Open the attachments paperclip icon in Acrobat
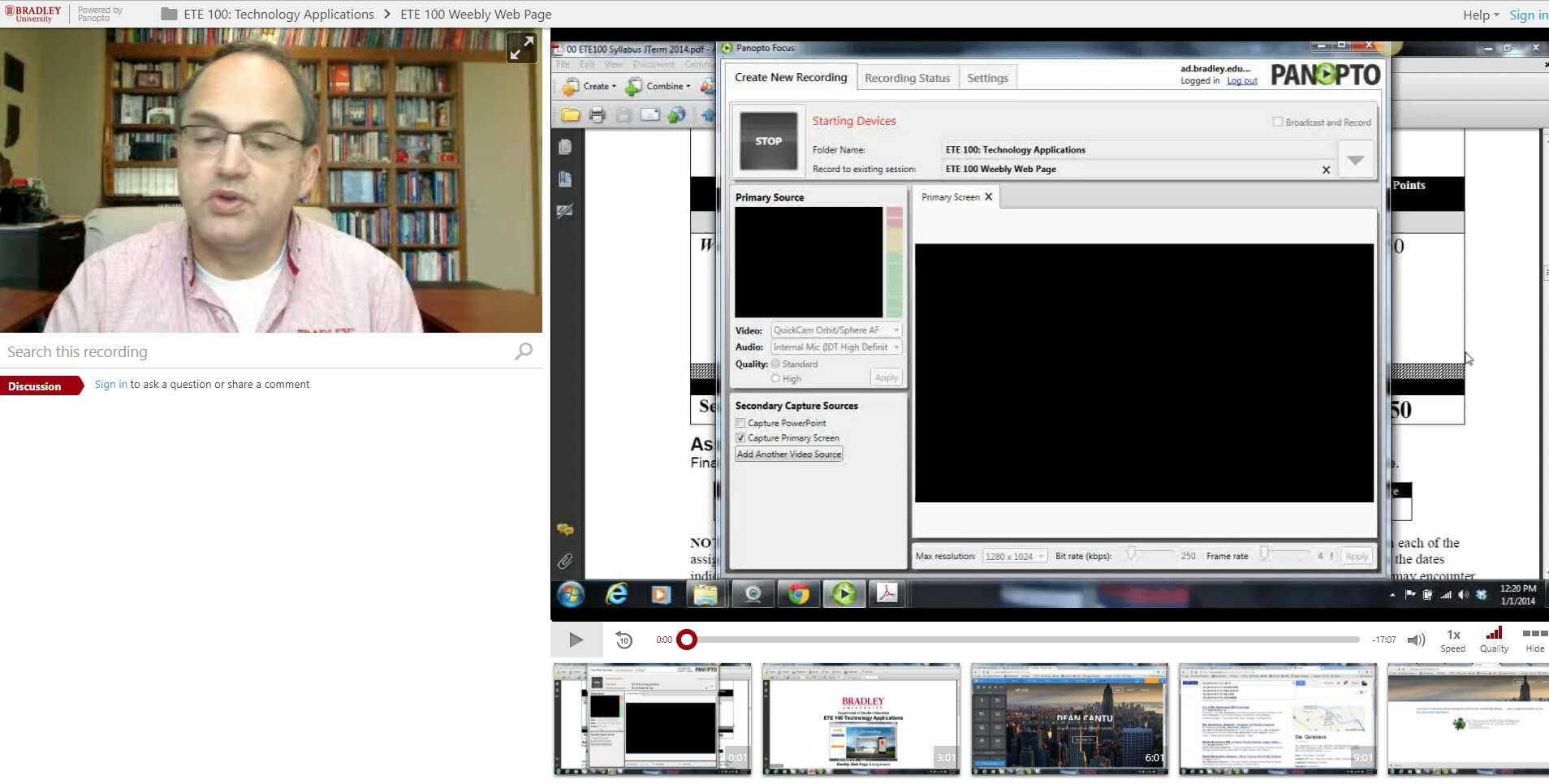 pyautogui.click(x=566, y=561)
